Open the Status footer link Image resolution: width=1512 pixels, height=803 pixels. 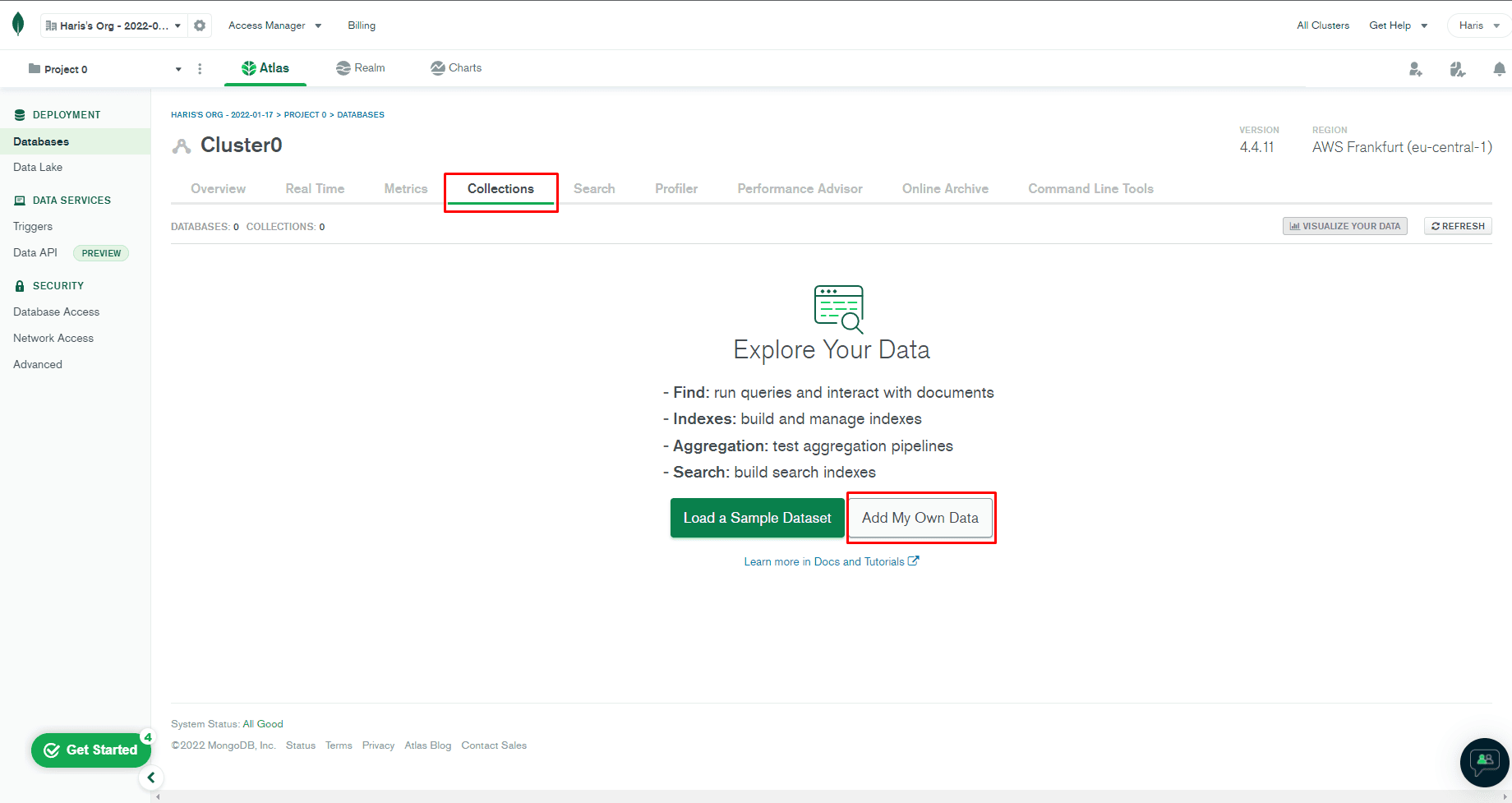301,745
